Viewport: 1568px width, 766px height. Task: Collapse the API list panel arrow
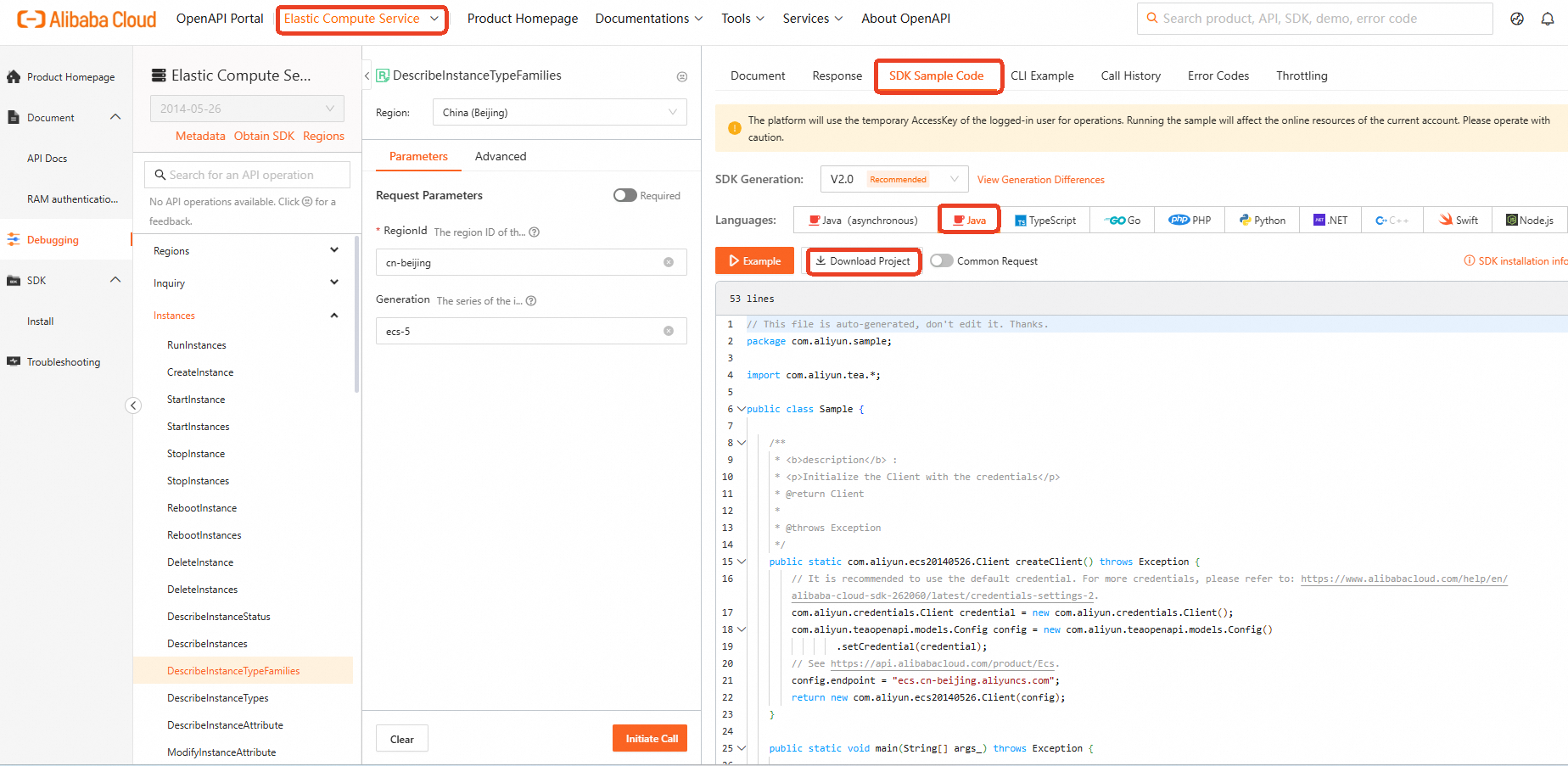367,75
